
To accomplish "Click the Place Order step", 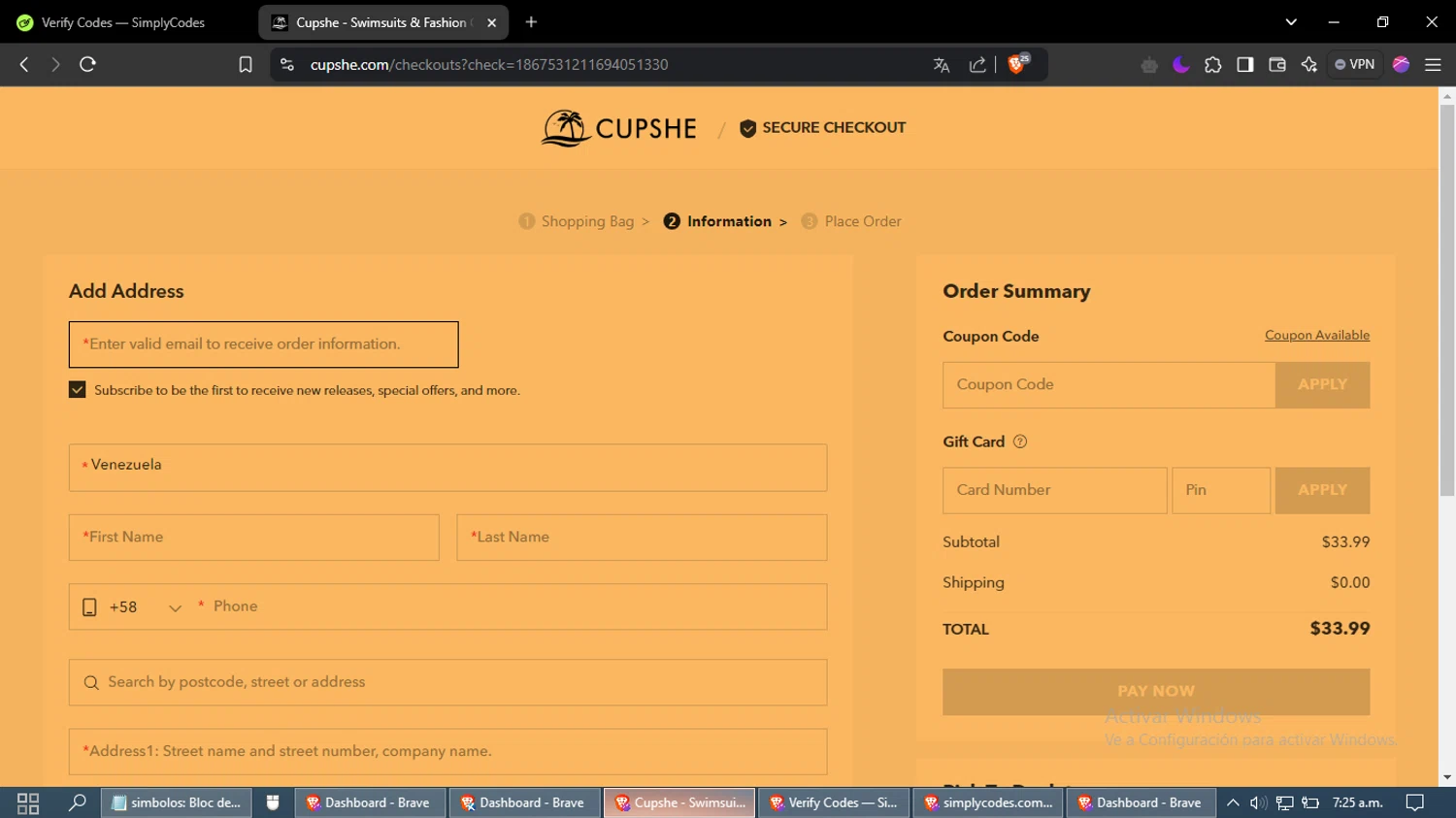I will click(x=852, y=221).
